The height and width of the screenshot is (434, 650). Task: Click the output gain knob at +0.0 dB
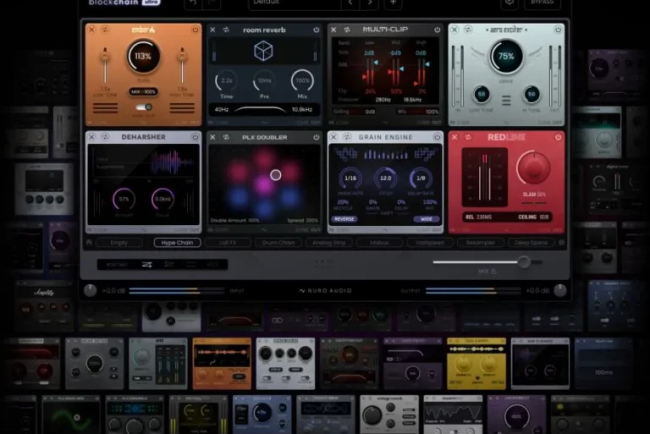560,291
